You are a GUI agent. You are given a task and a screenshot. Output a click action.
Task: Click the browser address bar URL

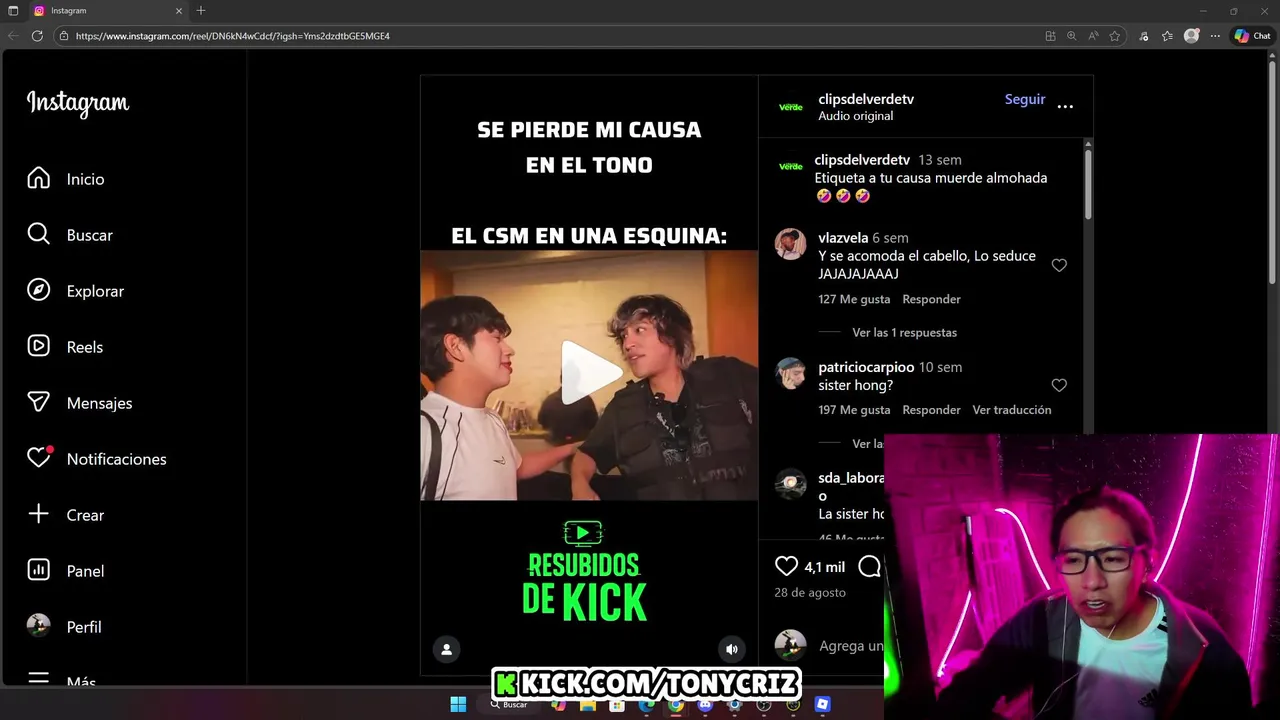pyautogui.click(x=232, y=36)
